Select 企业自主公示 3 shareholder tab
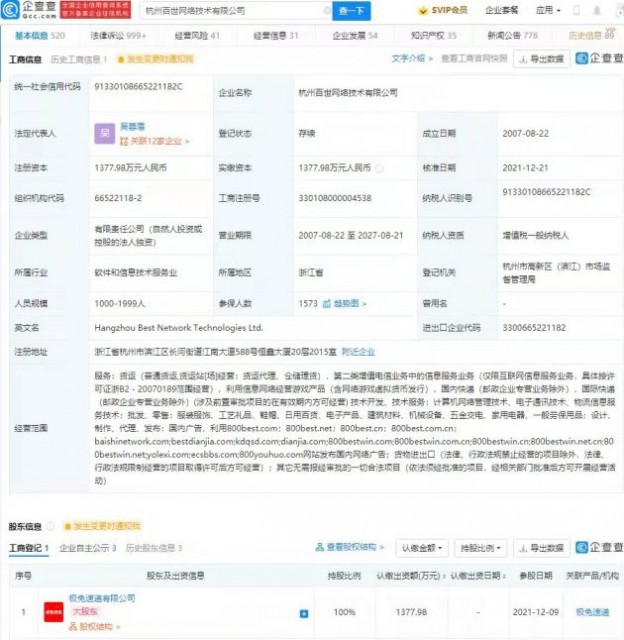Screen dimensions: 624x640 (88, 548)
